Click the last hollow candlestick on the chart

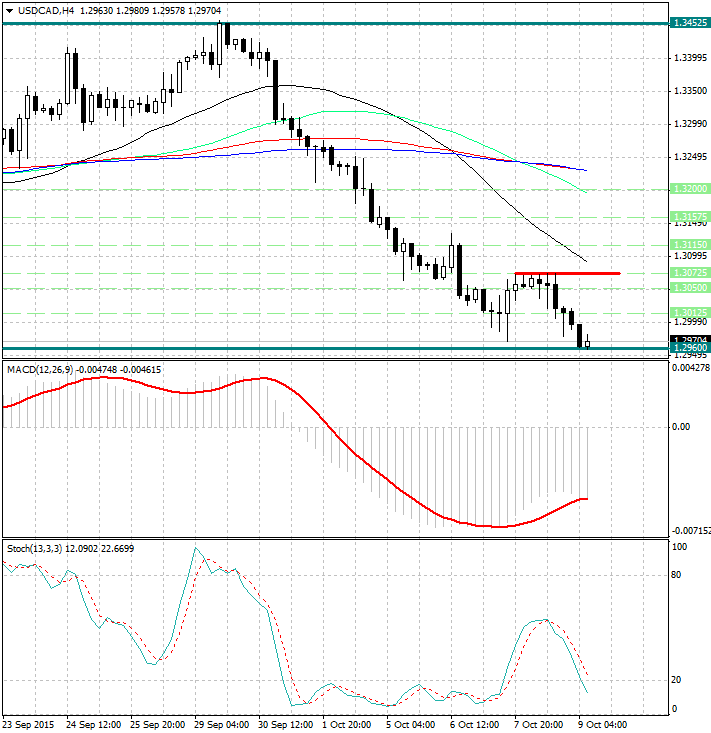point(587,343)
